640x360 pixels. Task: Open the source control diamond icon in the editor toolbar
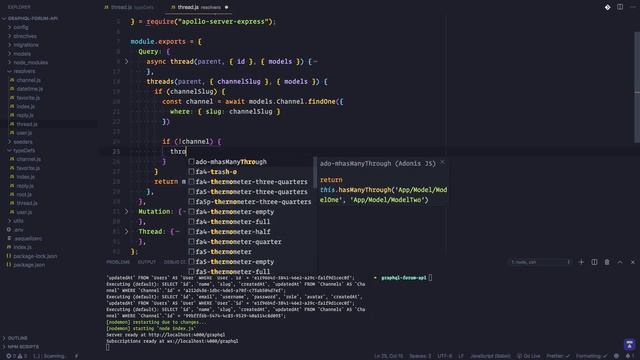pyautogui.click(x=607, y=7)
